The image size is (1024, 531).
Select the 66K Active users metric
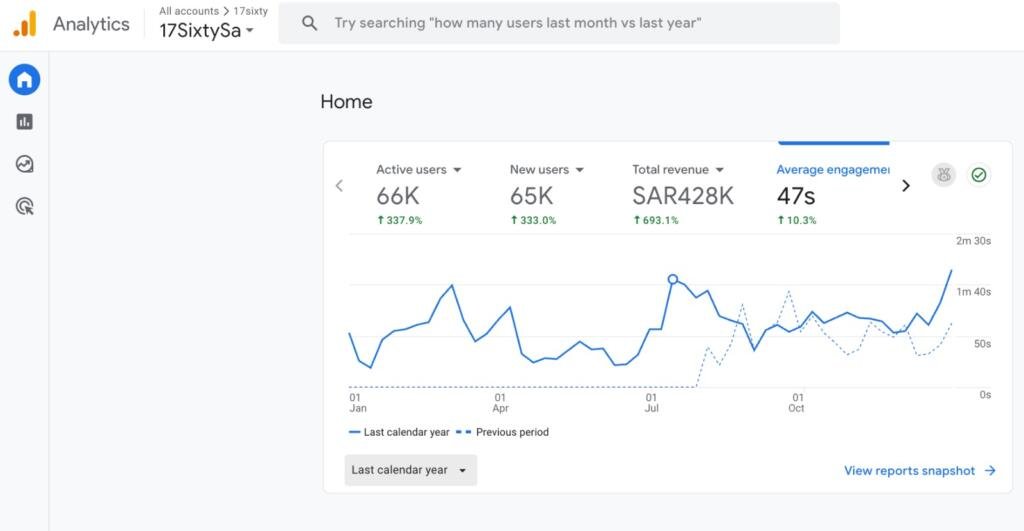(398, 196)
